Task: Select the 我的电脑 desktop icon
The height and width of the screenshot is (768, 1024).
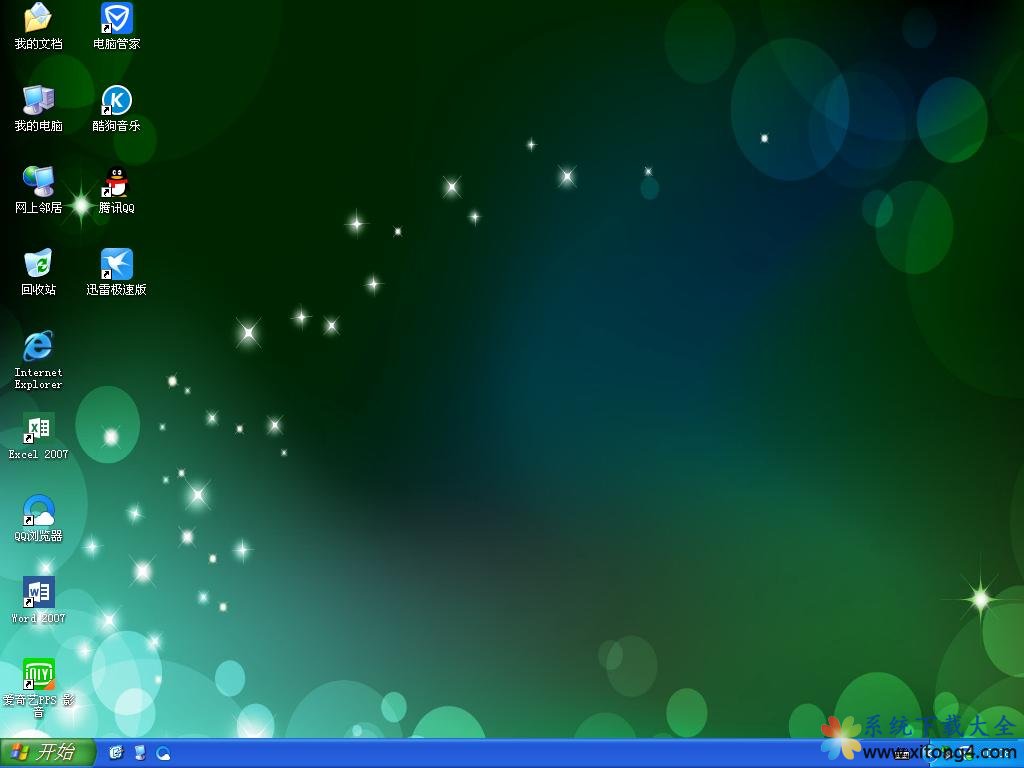Action: 38,100
